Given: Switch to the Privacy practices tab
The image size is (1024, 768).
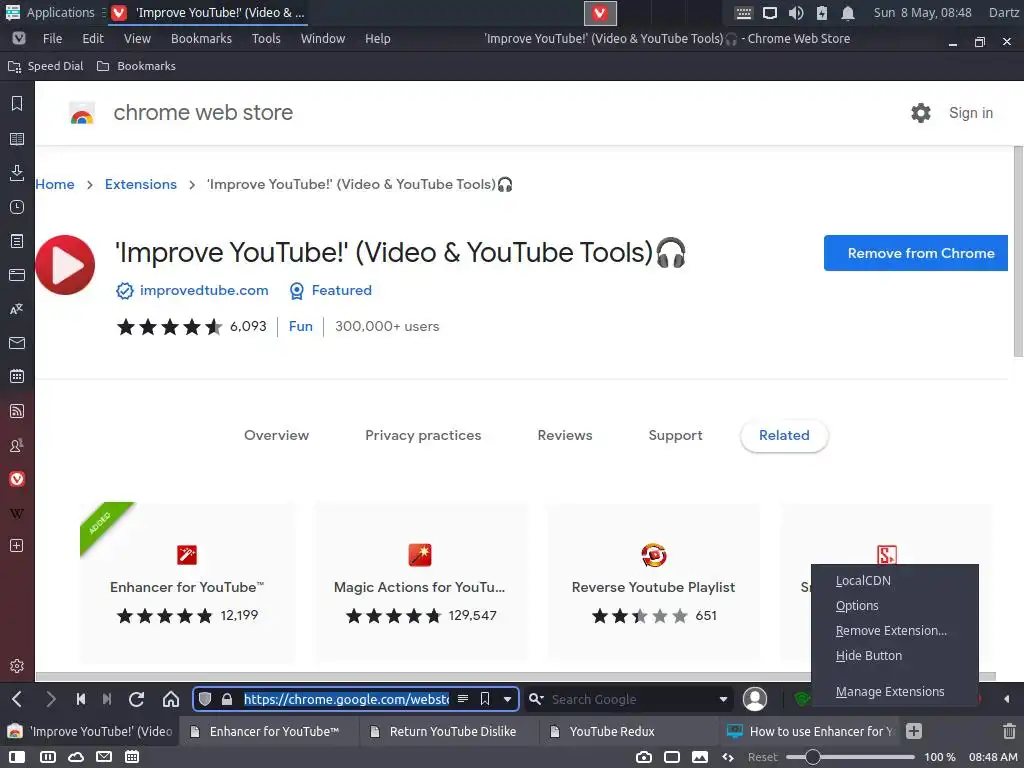Looking at the screenshot, I should point(423,436).
